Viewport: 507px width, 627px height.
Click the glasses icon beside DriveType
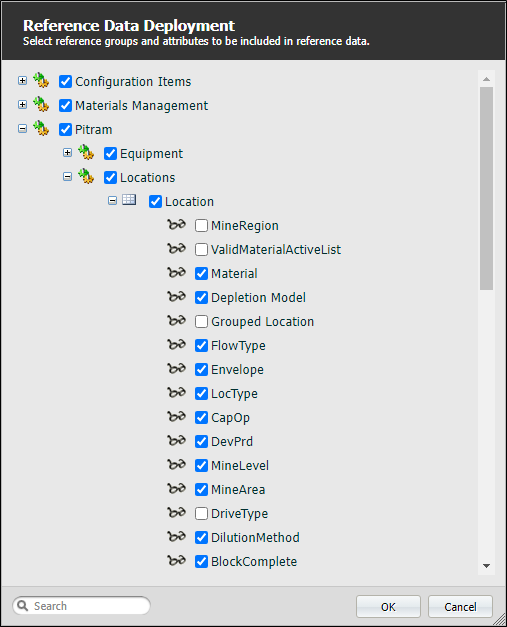coord(176,513)
